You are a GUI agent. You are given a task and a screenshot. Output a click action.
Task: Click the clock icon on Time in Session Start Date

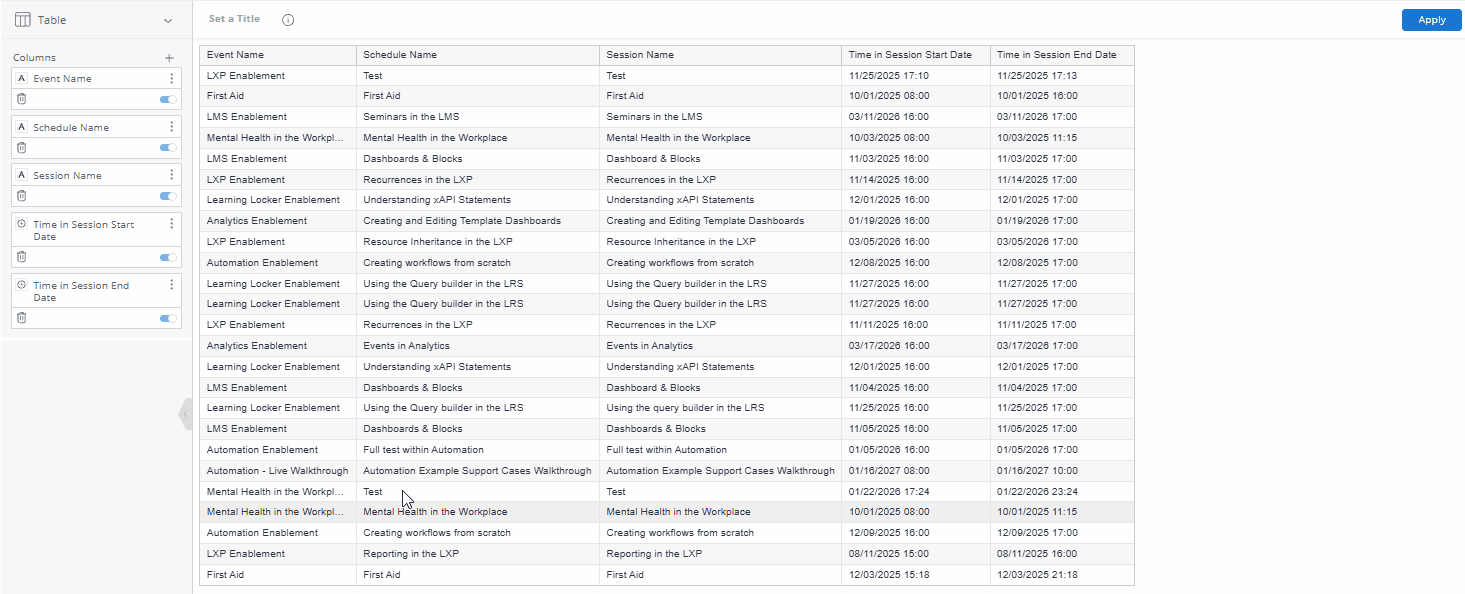click(20, 224)
